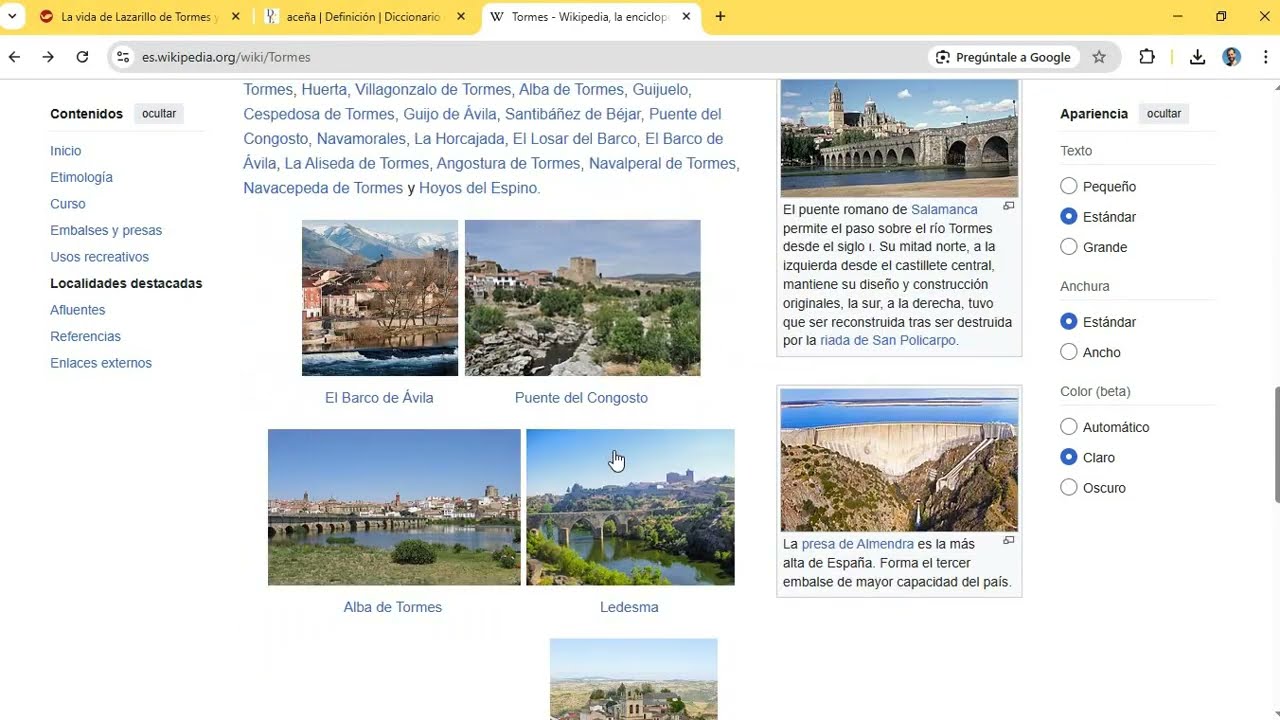The image size is (1280, 720).
Task: Select the Pequeño text size option
Action: [x=1069, y=186]
